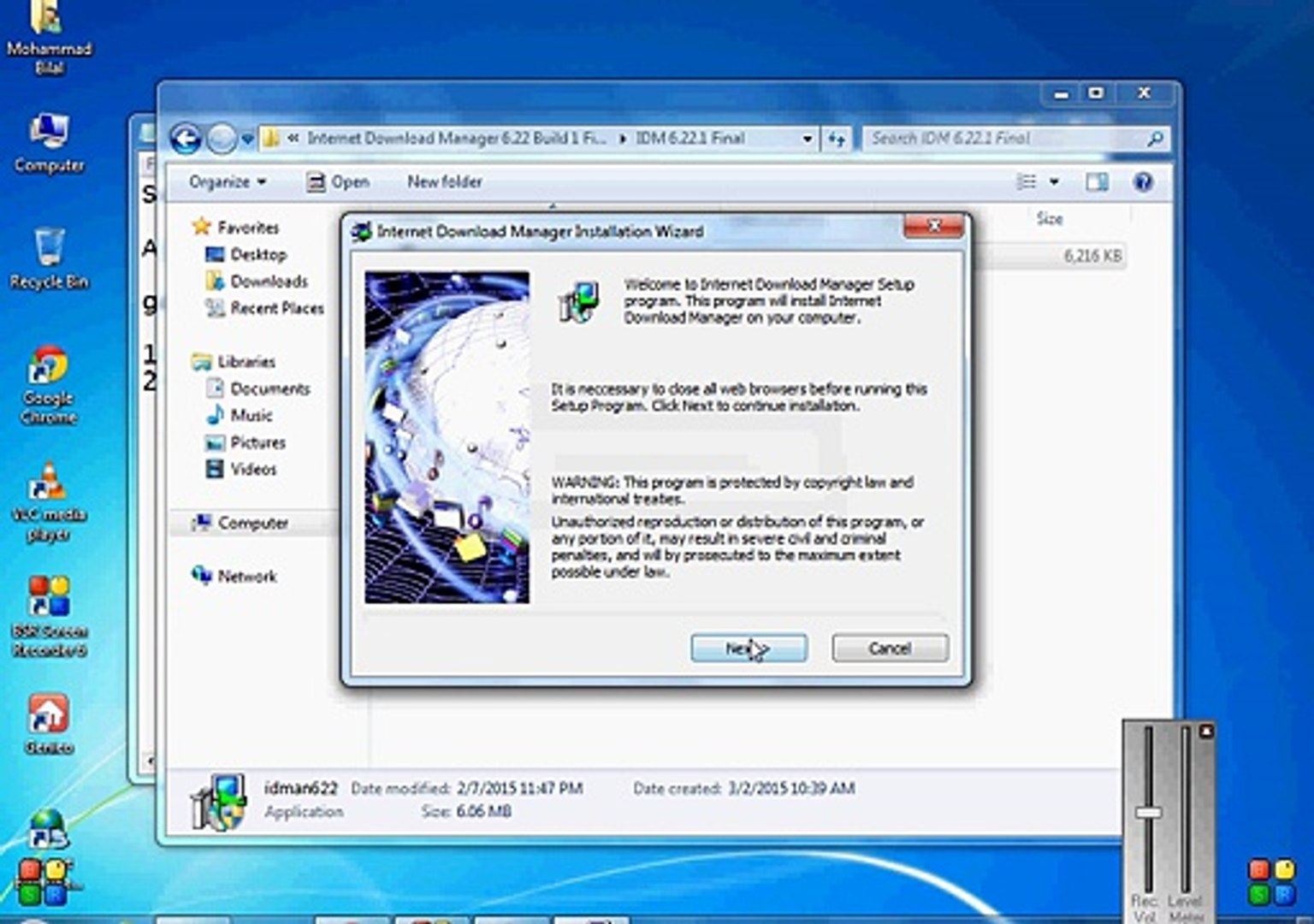The width and height of the screenshot is (1314, 924).
Task: Select Downloads under Favorites
Action: click(257, 281)
